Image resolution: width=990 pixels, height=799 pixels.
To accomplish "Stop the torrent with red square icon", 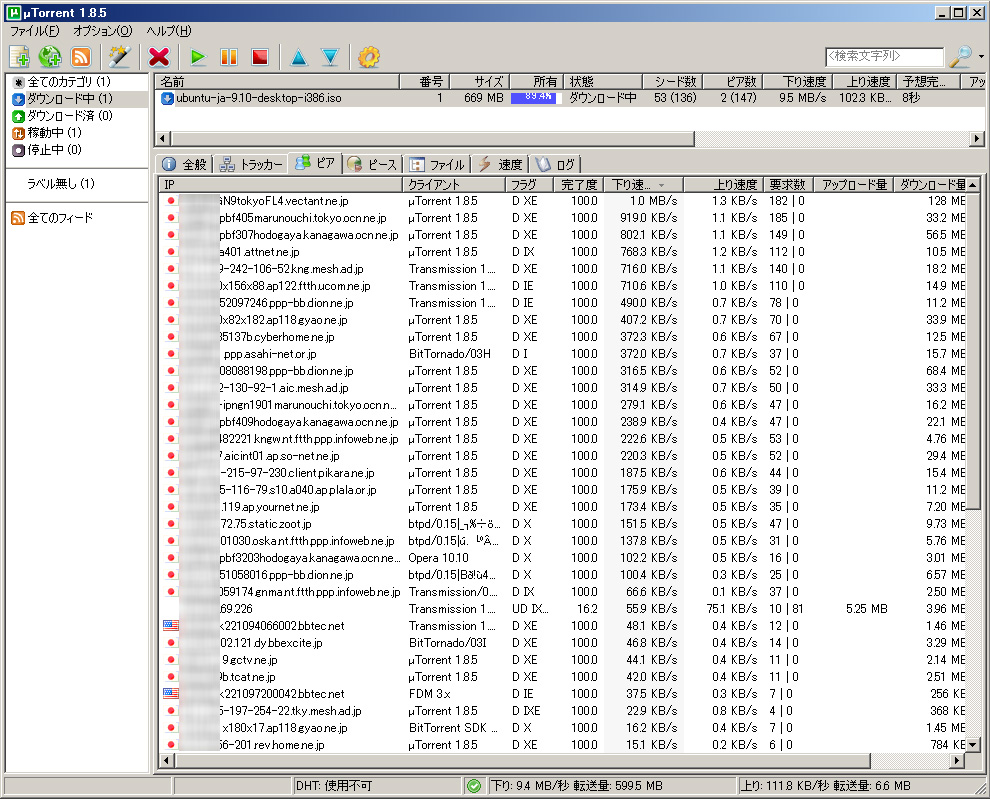I will pyautogui.click(x=260, y=57).
